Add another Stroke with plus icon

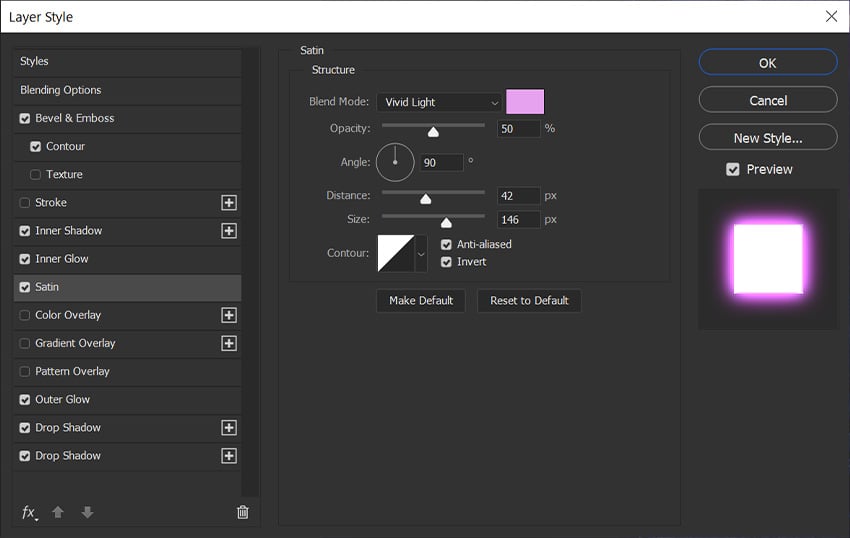(229, 203)
